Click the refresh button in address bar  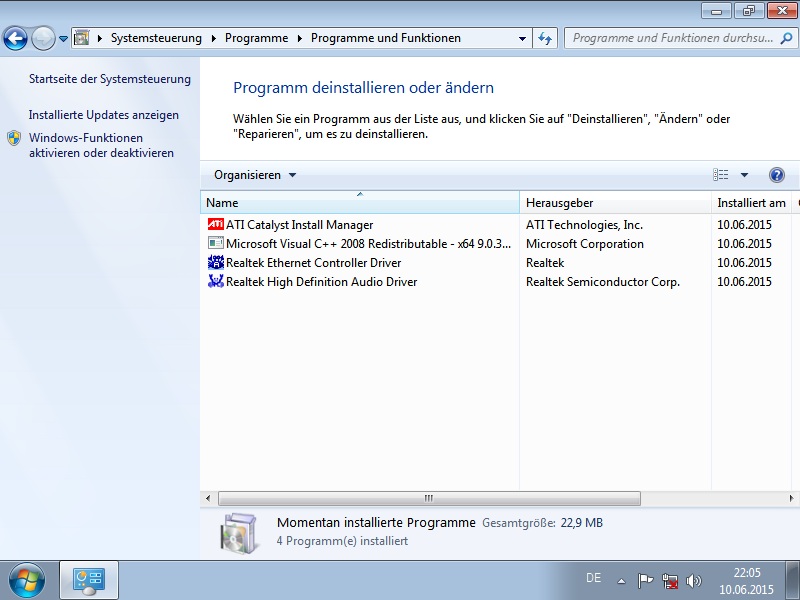(545, 38)
